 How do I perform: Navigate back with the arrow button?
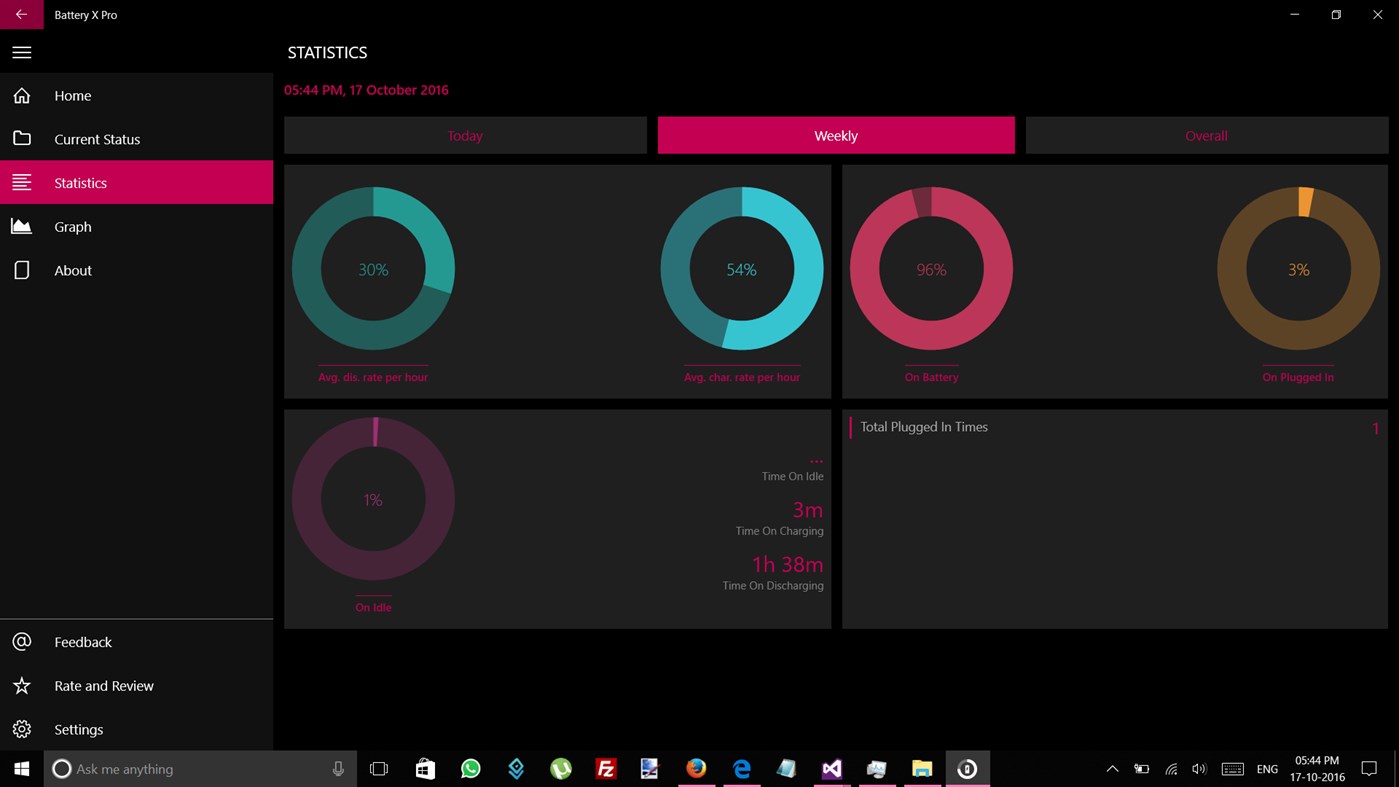pos(22,14)
